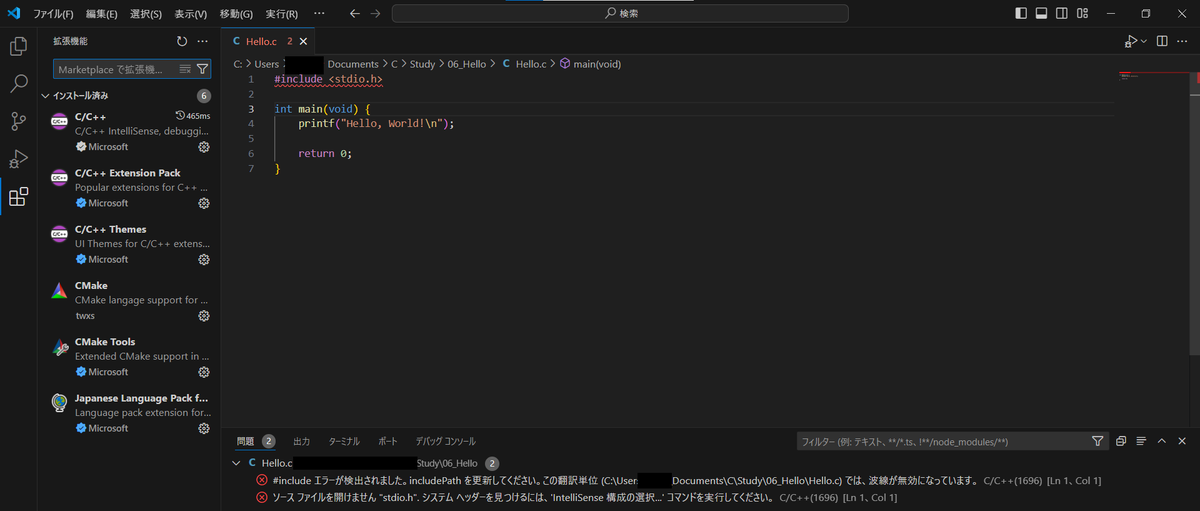Switch to the 問題 panel tab
The width and height of the screenshot is (1200, 511).
tap(246, 441)
